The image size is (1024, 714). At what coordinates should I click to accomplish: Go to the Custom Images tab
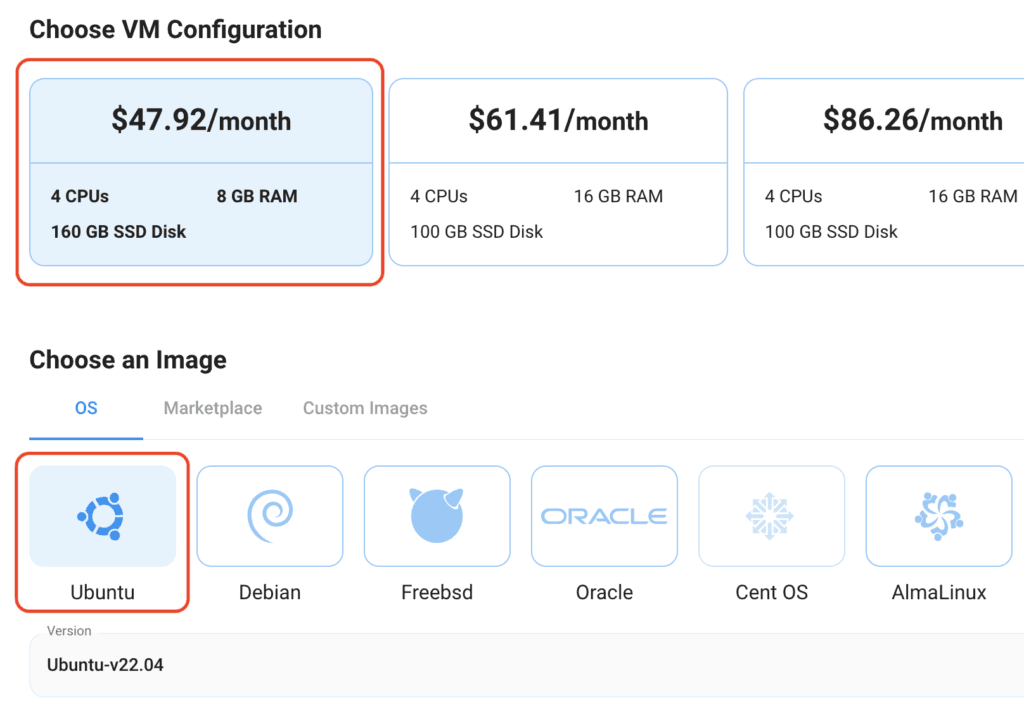point(365,408)
